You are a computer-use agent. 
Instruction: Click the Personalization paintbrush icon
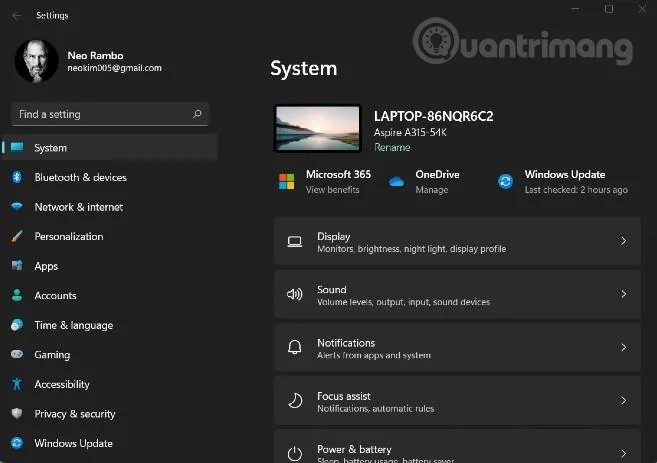tap(17, 236)
